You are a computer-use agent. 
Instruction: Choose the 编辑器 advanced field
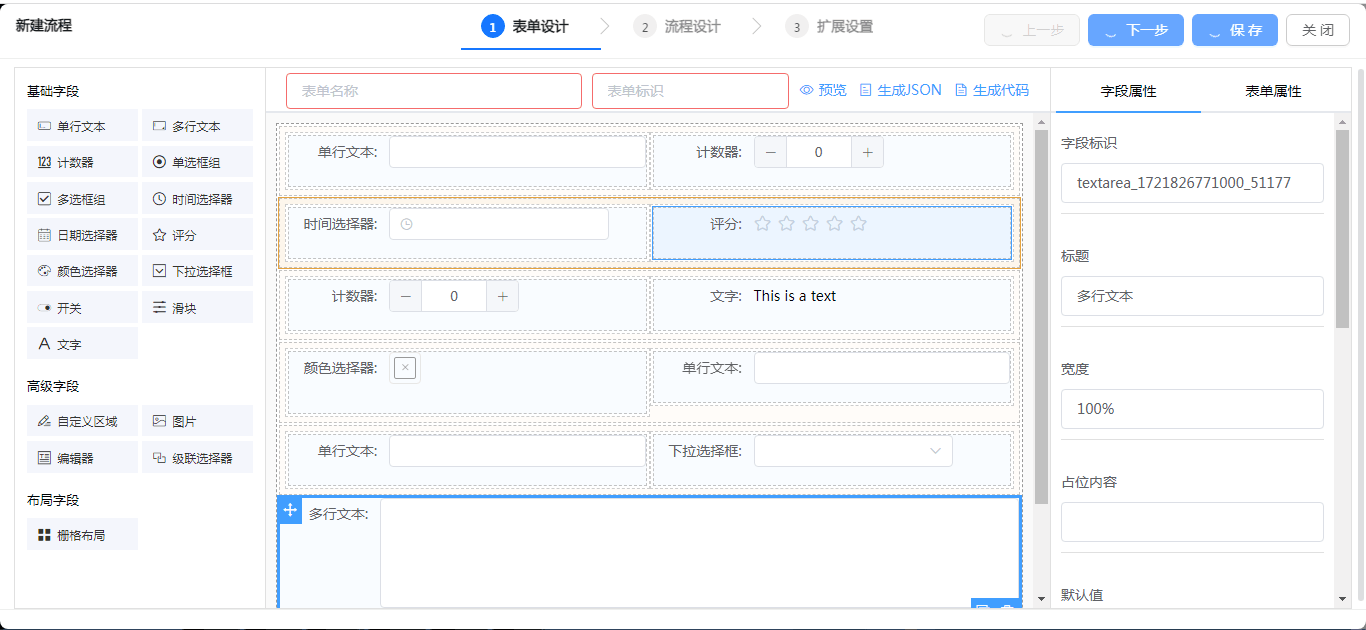click(83, 458)
